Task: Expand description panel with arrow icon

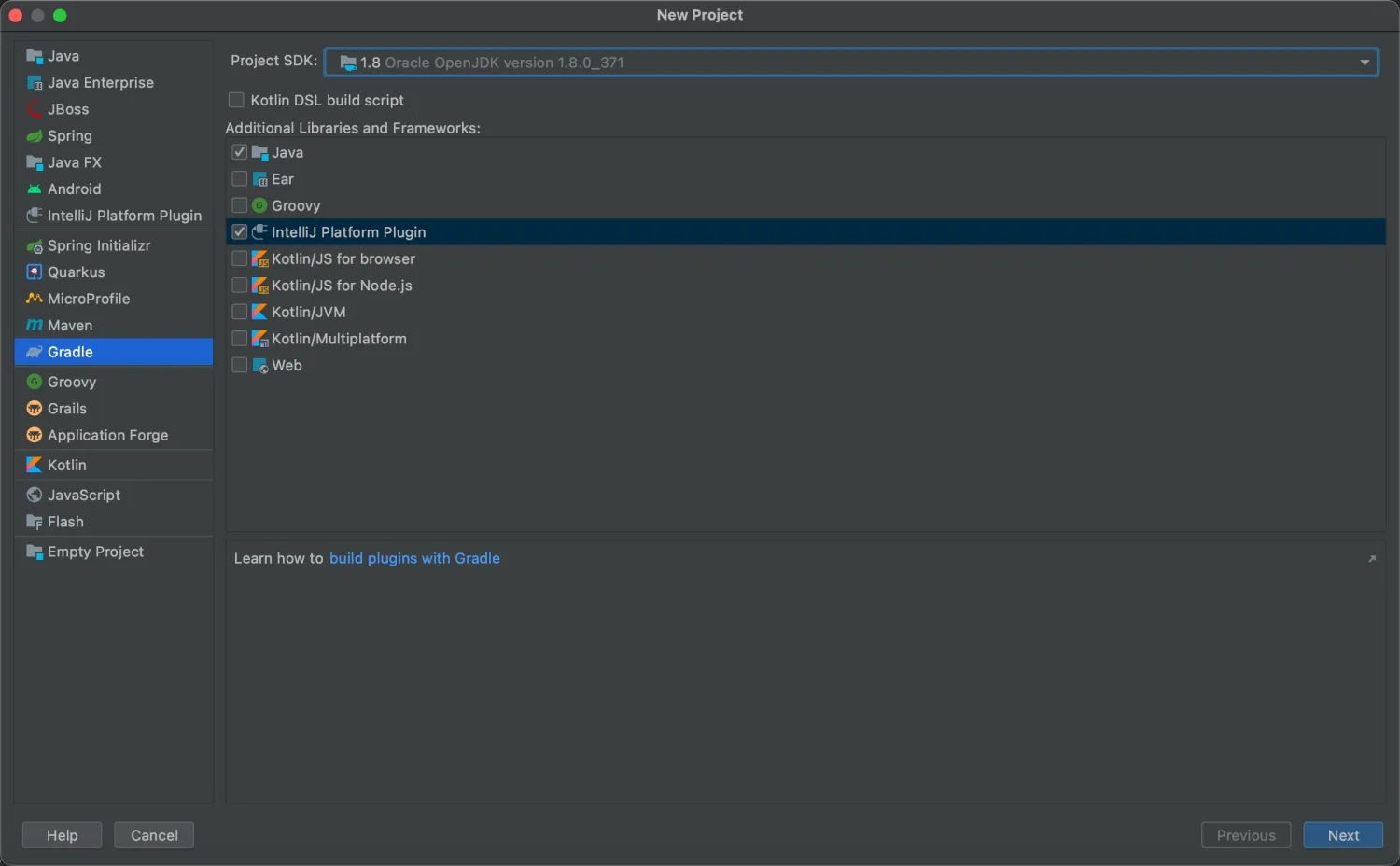Action: pyautogui.click(x=1372, y=559)
